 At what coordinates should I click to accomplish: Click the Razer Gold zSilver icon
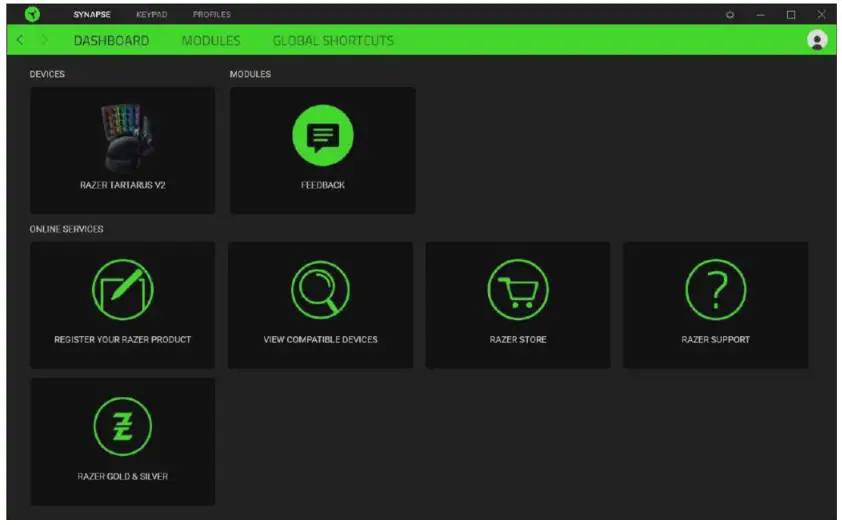click(x=122, y=427)
